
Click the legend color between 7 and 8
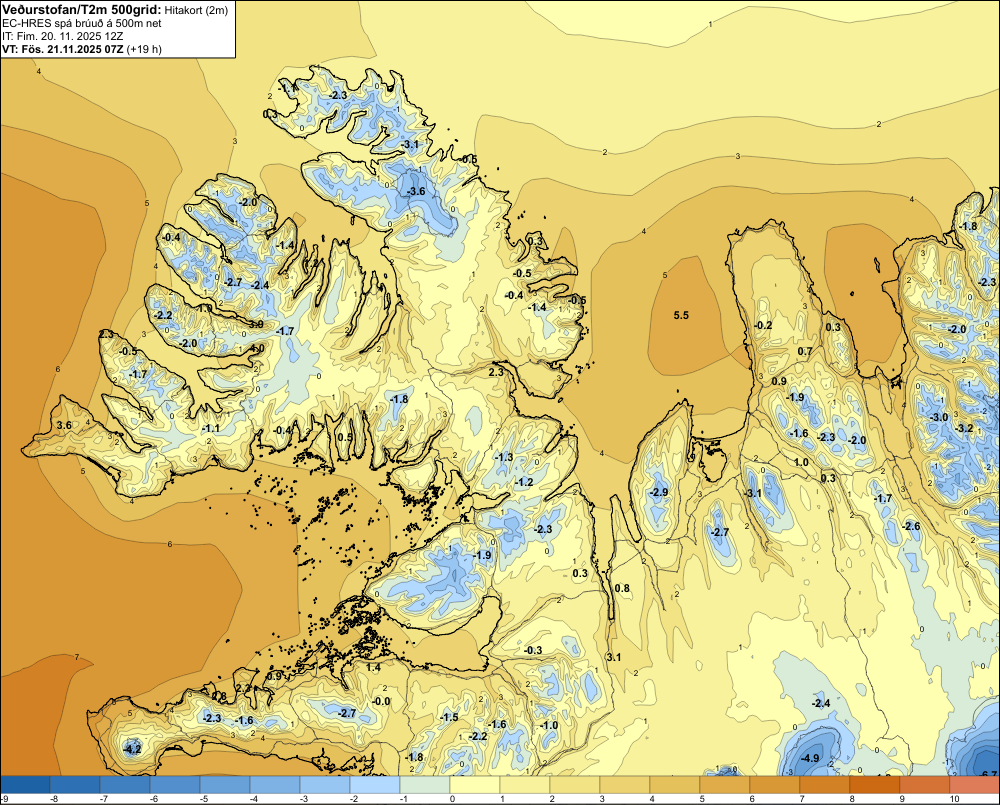[825, 784]
